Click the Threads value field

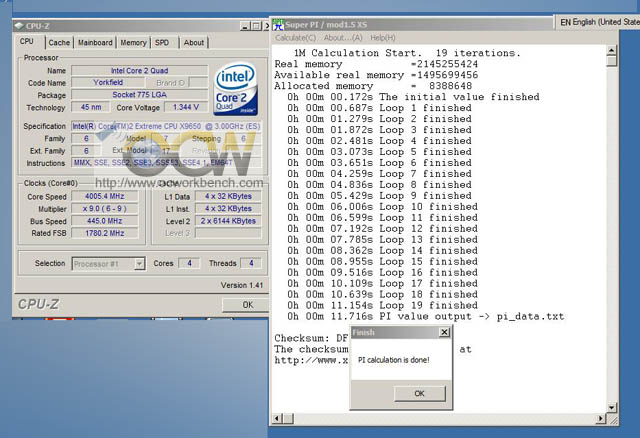pos(251,263)
